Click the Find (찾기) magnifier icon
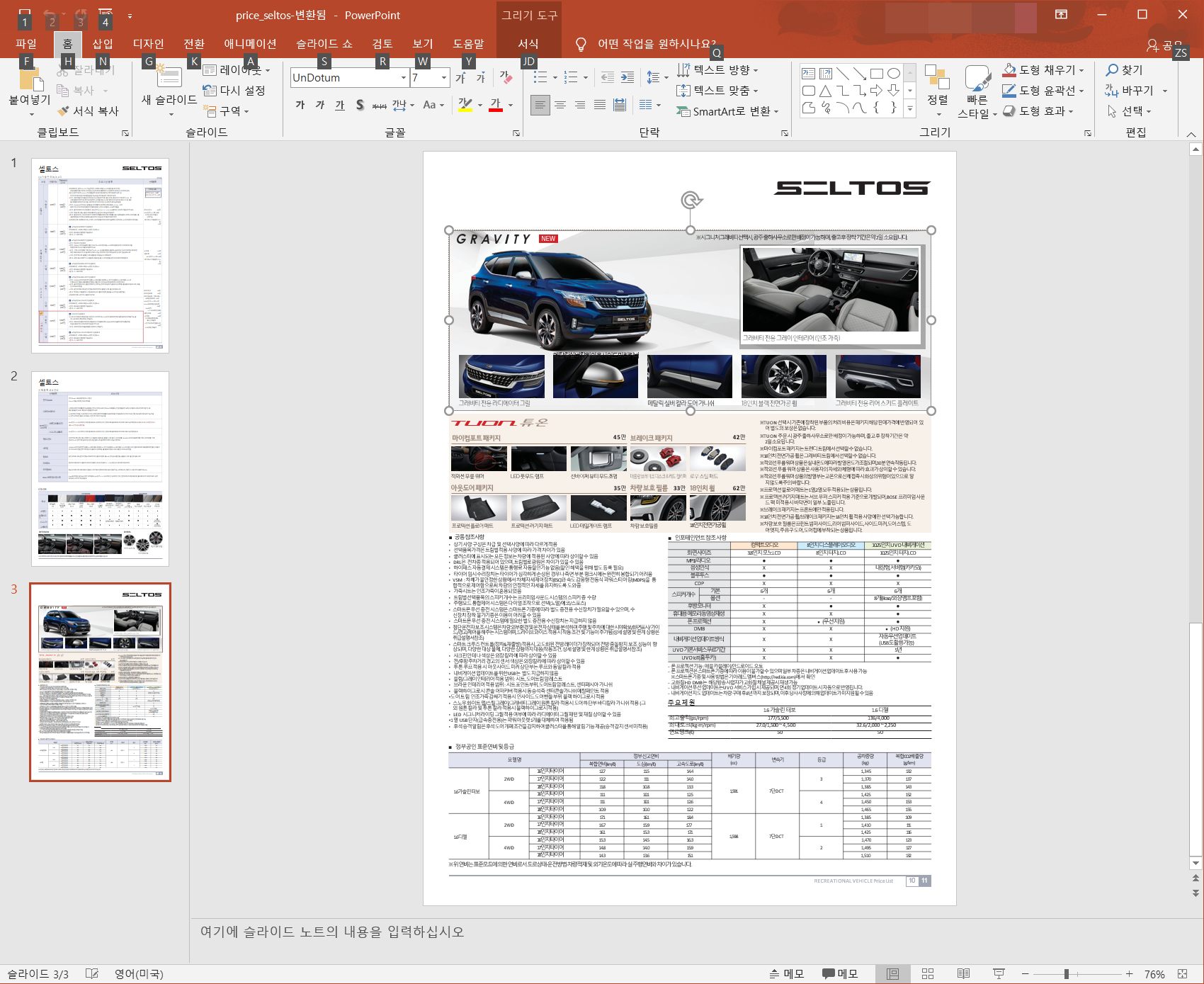1204x984 pixels. point(1112,69)
